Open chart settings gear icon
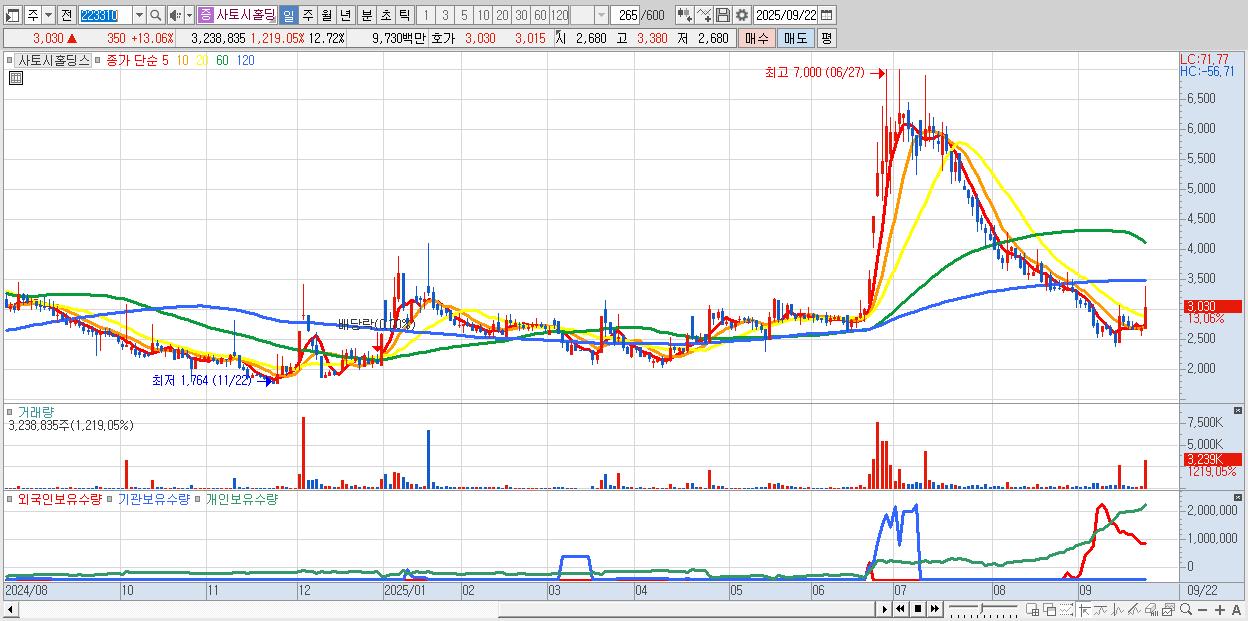 tap(742, 15)
